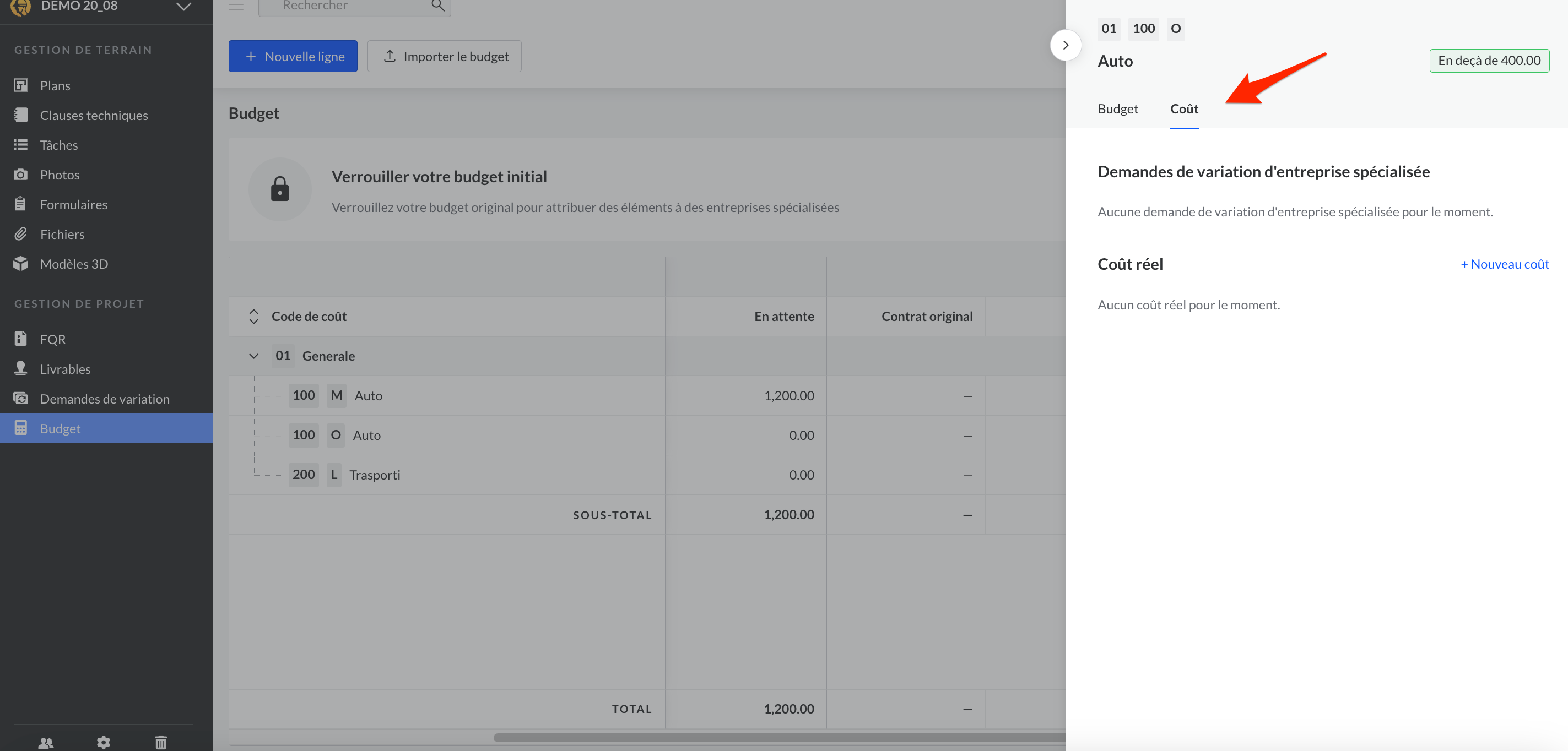
Task: Switch to the Budget tab in panel
Action: pos(1117,109)
